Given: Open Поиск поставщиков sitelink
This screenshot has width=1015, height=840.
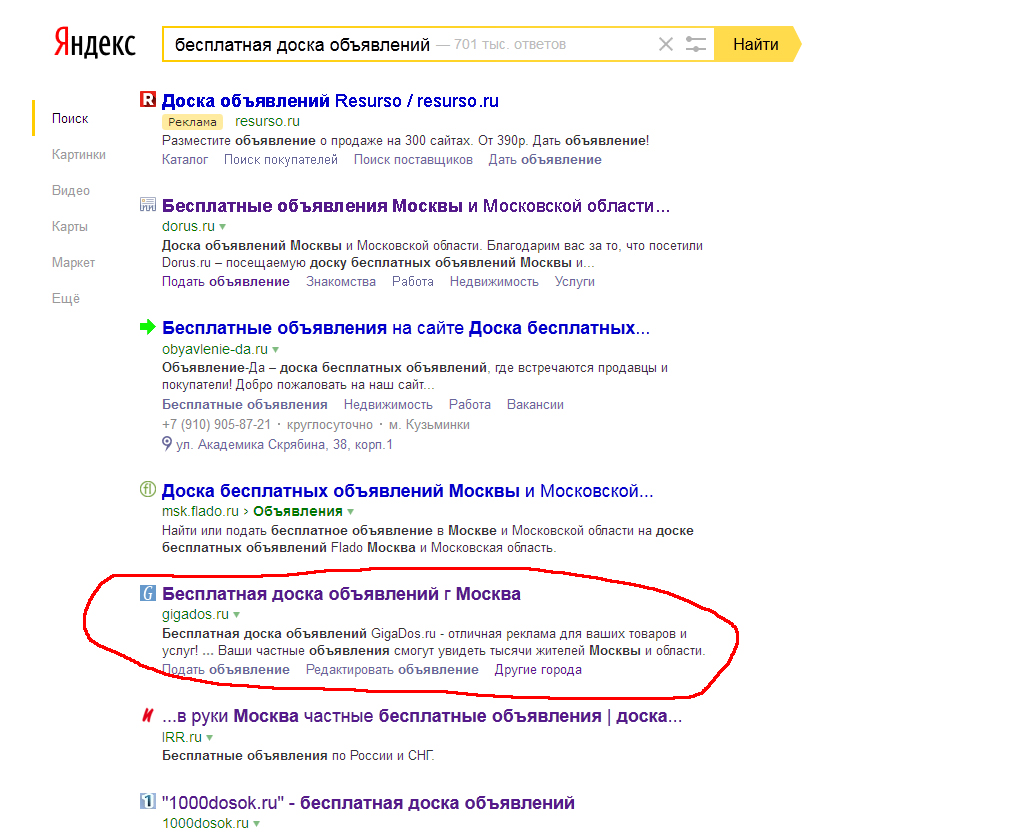Looking at the screenshot, I should [x=413, y=160].
